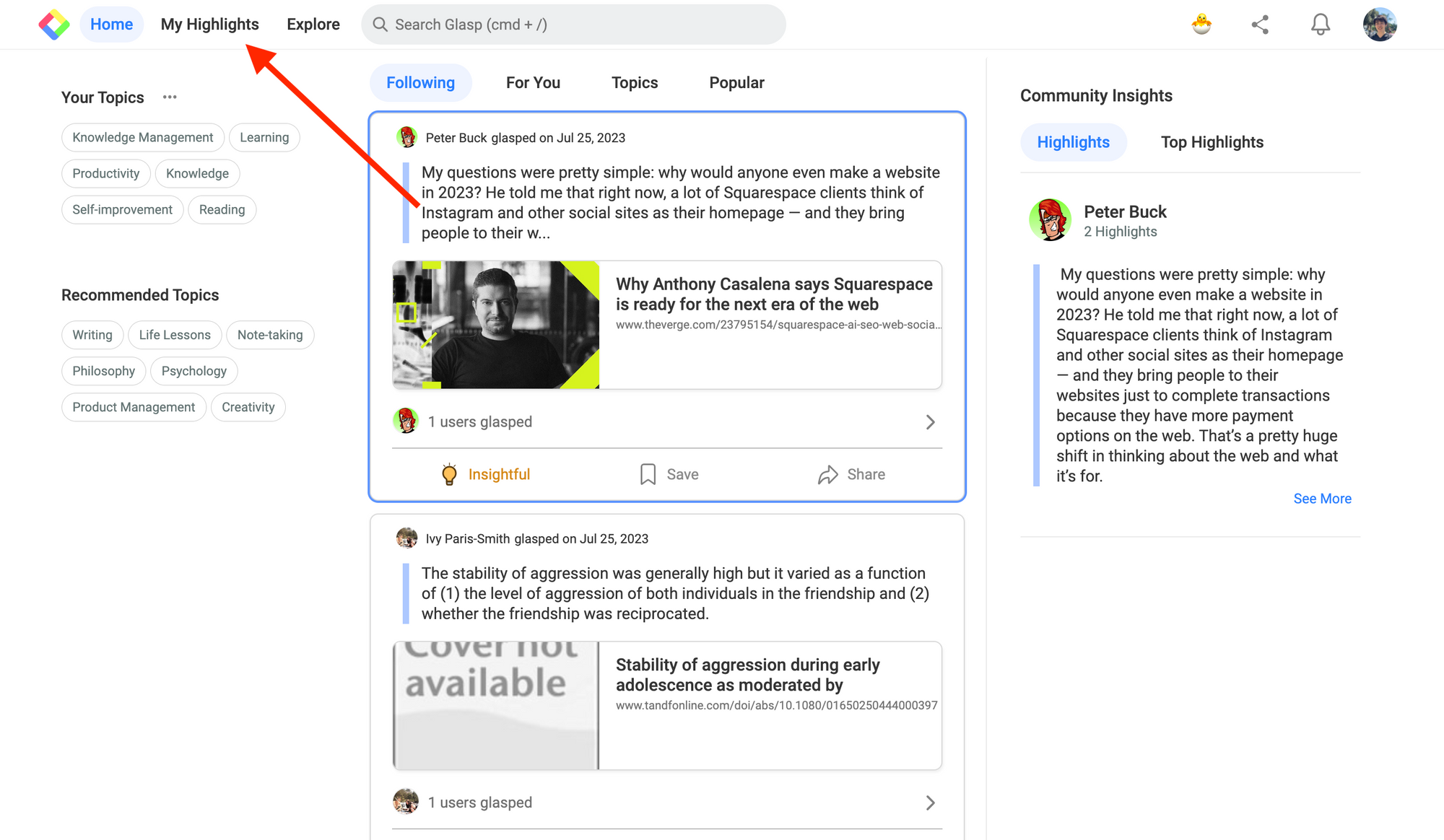Image resolution: width=1444 pixels, height=840 pixels.
Task: Click the 2 Highlights count text
Action: click(x=1120, y=232)
